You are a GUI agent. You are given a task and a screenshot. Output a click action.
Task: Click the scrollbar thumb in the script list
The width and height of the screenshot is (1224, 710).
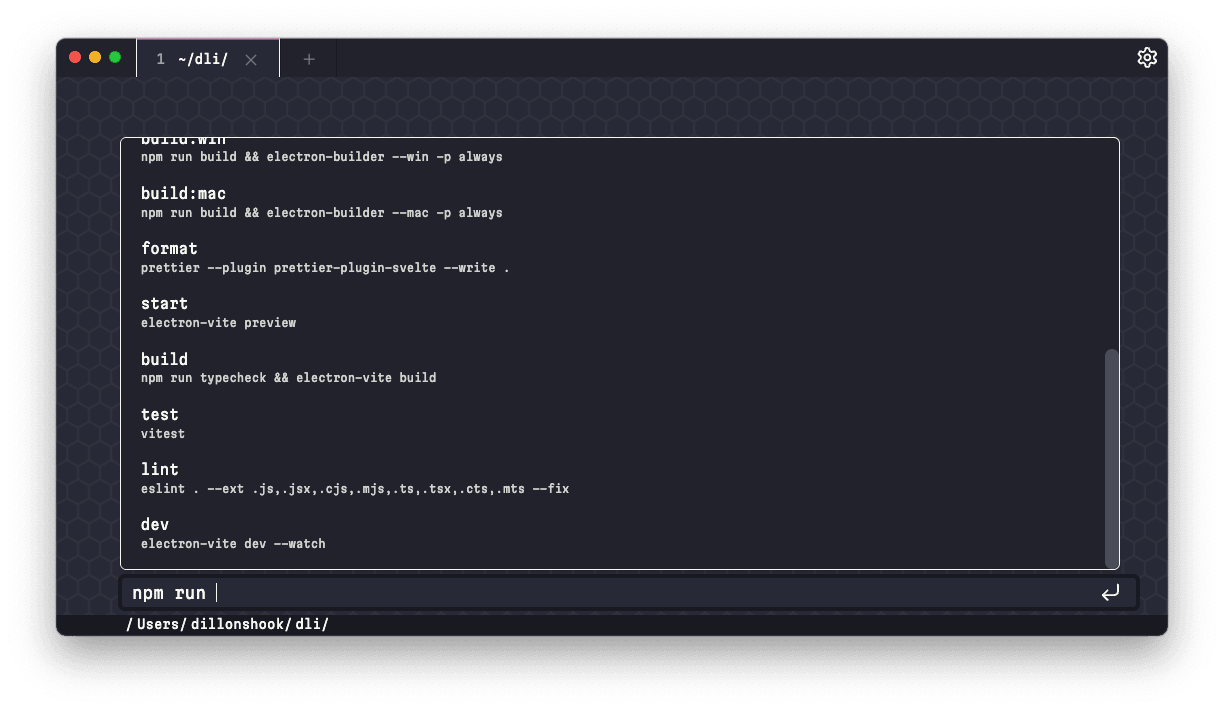1111,458
